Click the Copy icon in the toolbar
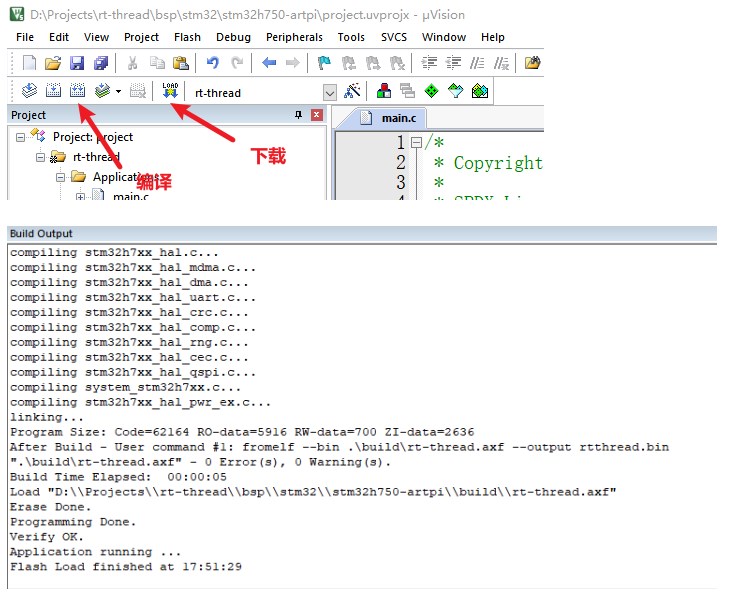 click(157, 63)
